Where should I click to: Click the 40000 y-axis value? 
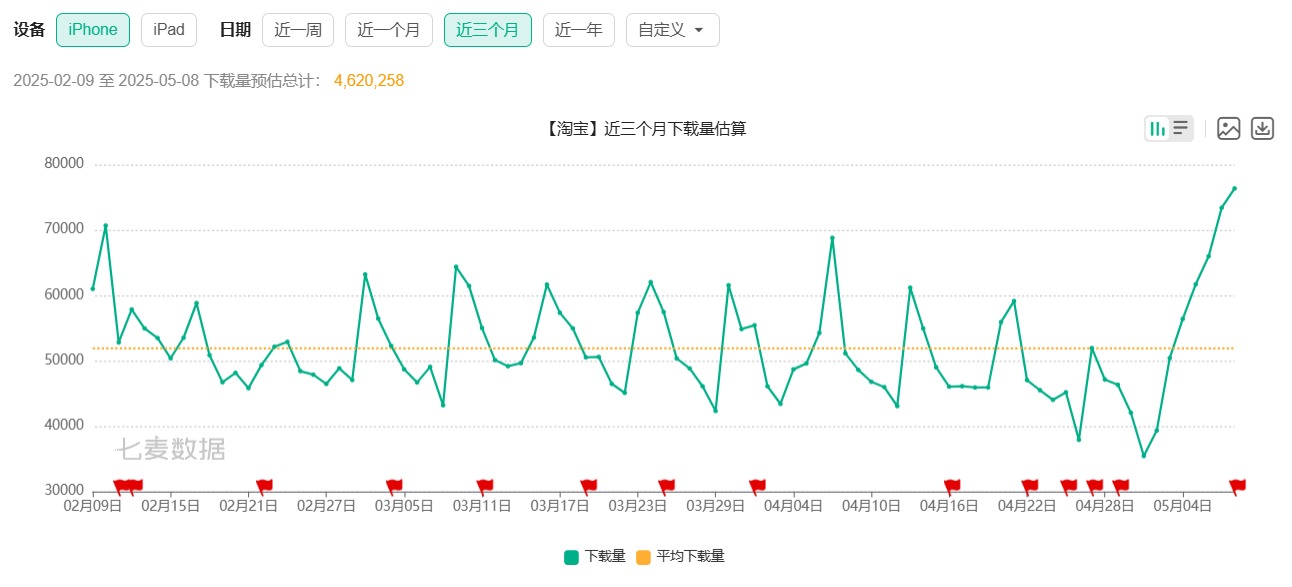tap(64, 425)
